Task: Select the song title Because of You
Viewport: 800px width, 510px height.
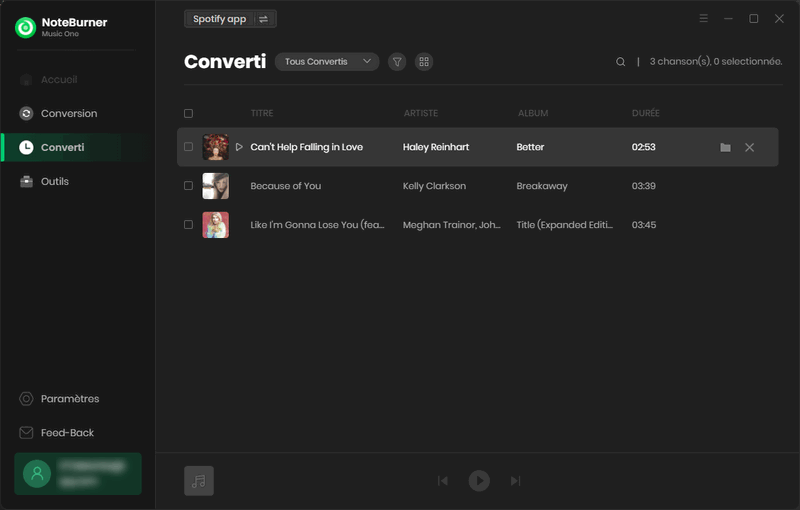Action: click(x=286, y=186)
